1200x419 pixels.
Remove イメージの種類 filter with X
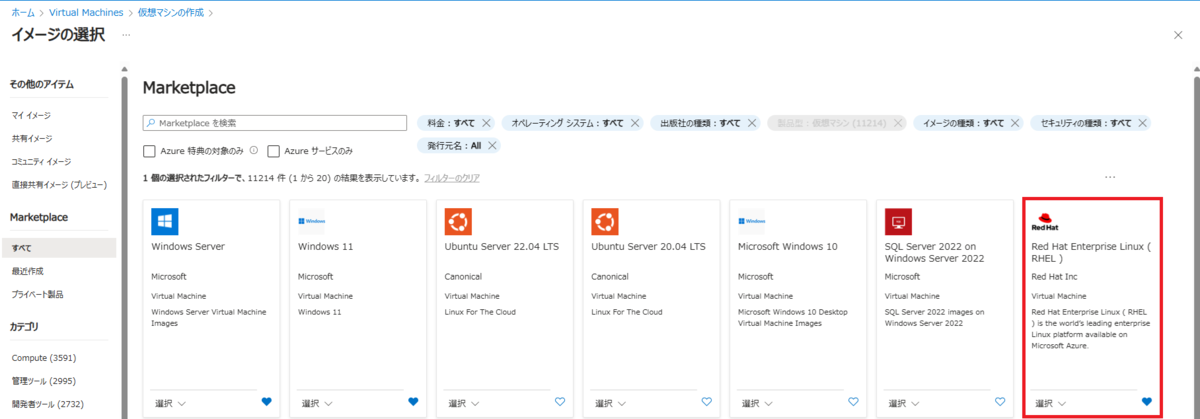(x=1015, y=123)
